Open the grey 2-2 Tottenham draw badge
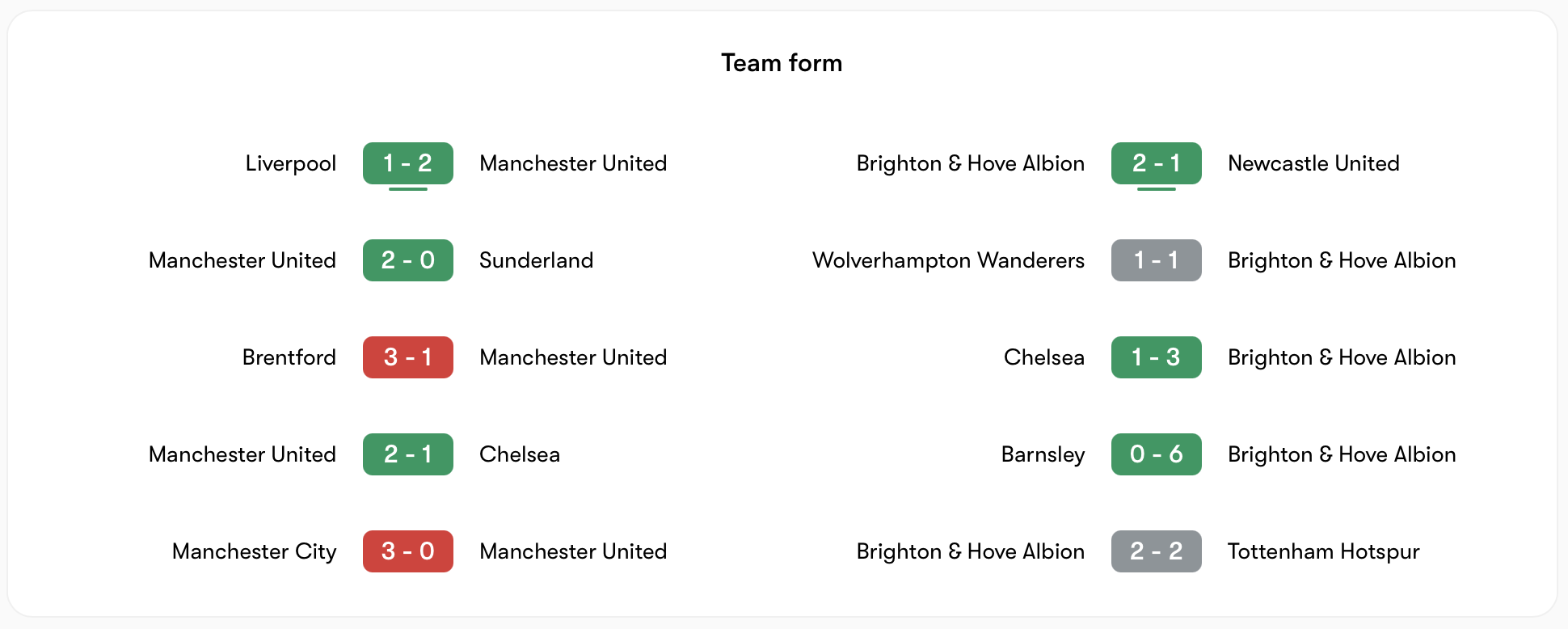This screenshot has width=1568, height=629. click(x=1156, y=551)
